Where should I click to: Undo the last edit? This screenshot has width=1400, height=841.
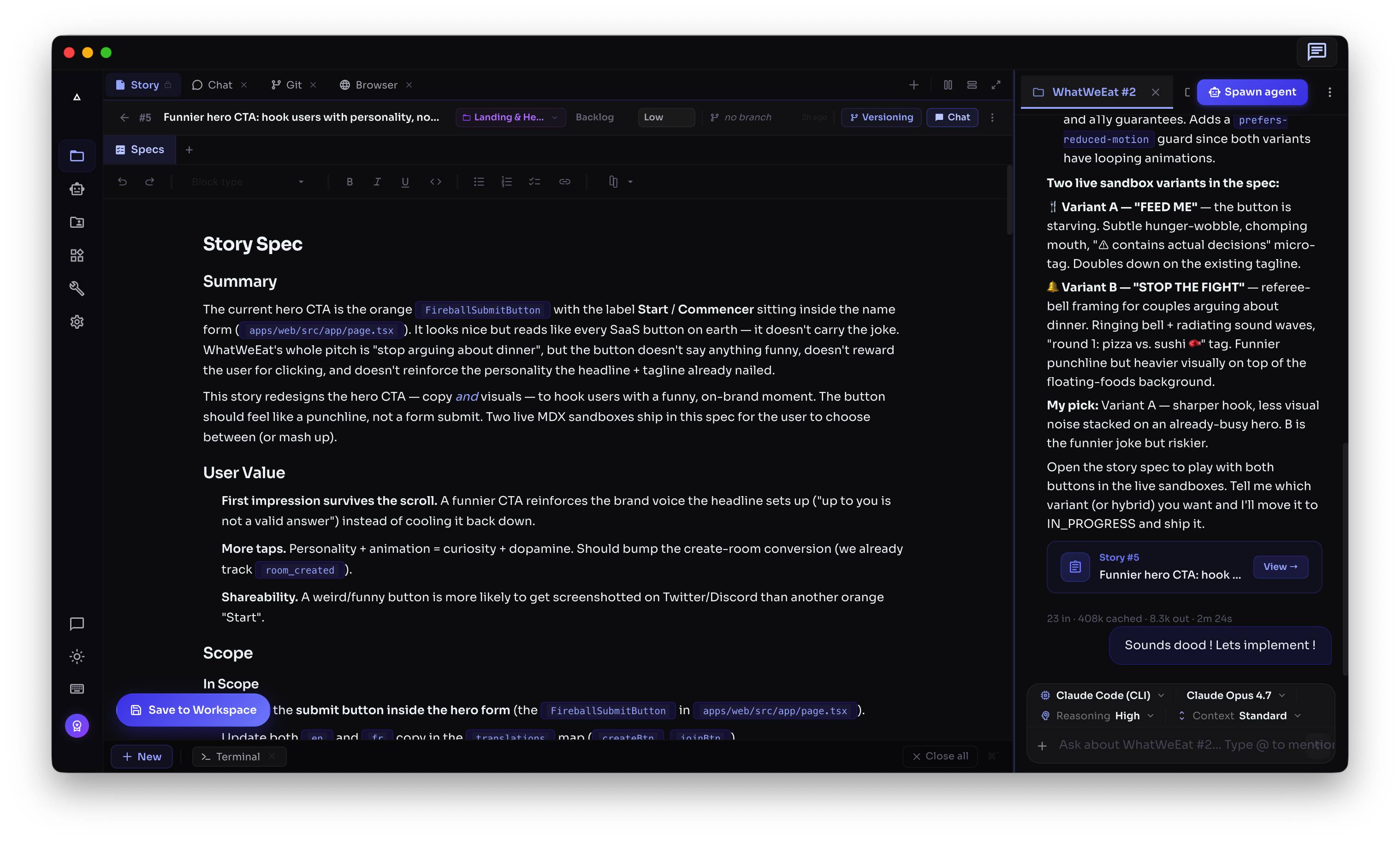coord(122,182)
